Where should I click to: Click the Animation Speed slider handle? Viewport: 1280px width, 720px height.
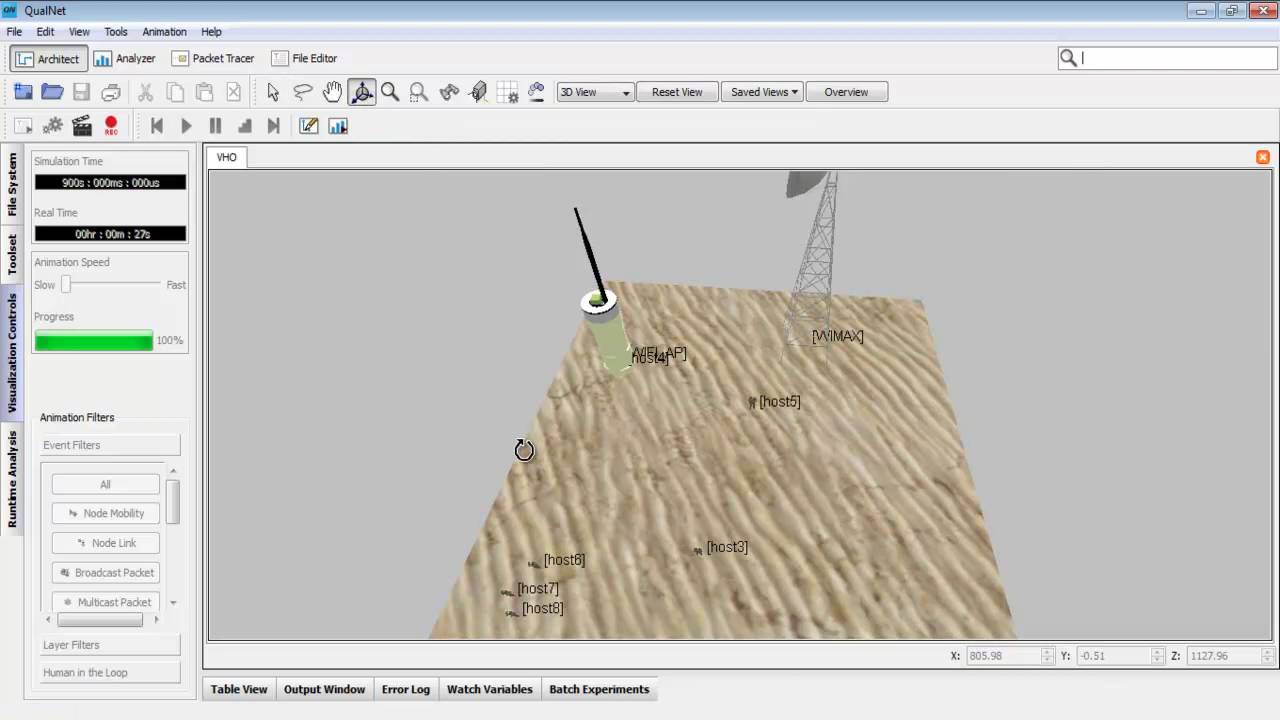point(67,284)
